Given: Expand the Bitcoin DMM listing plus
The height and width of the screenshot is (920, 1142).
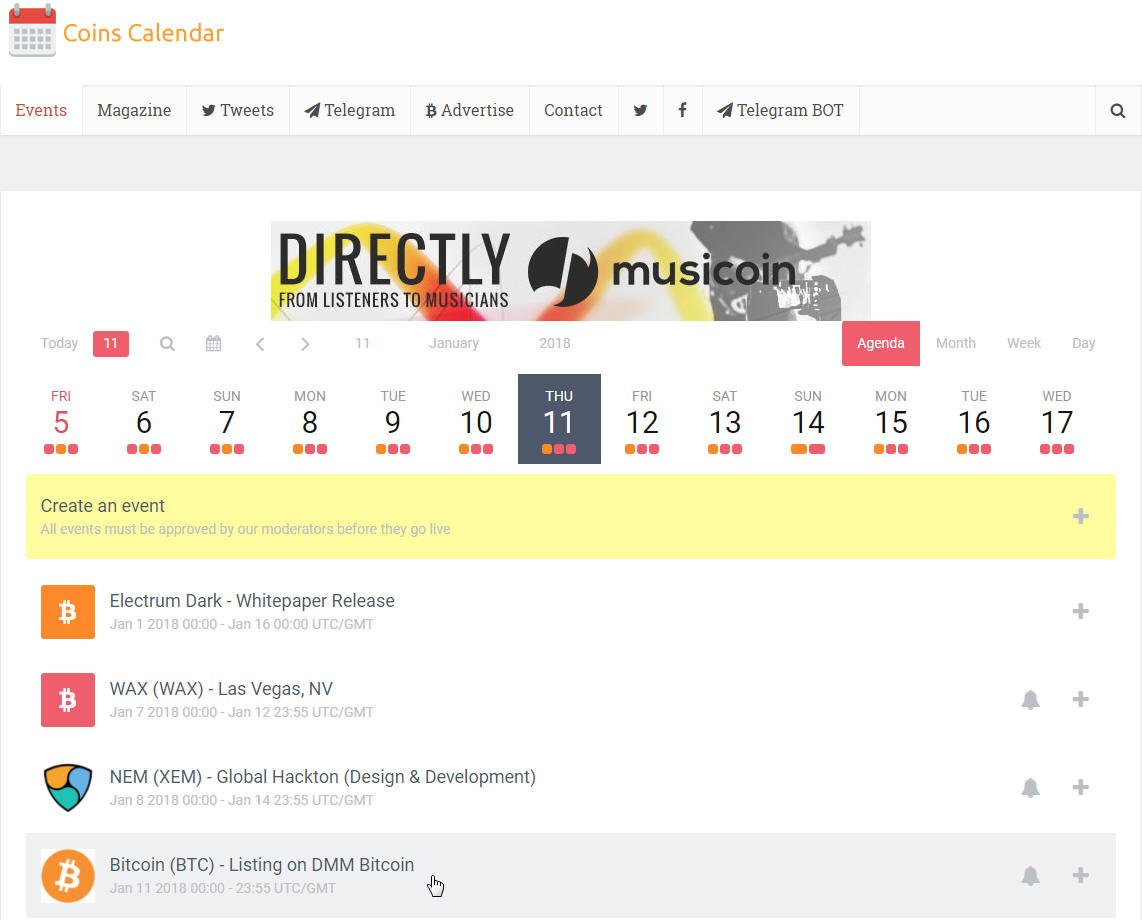Looking at the screenshot, I should [x=1080, y=875].
